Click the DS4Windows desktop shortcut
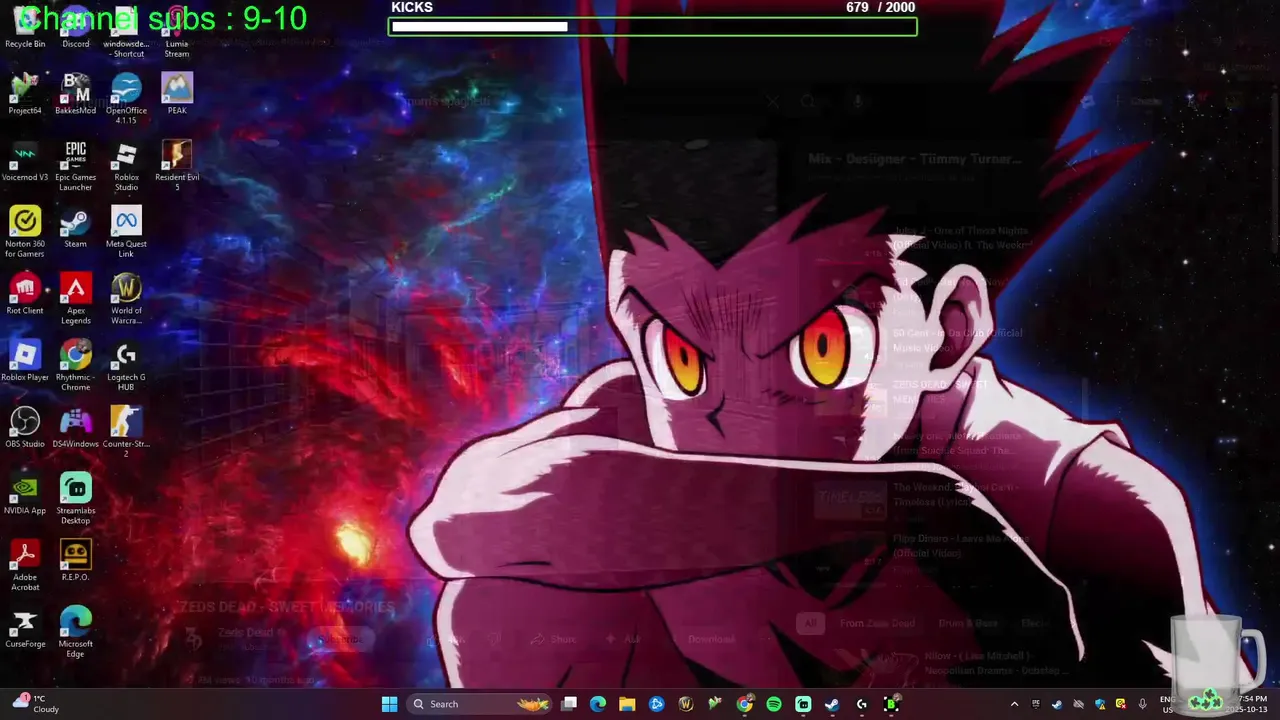 (x=76, y=428)
